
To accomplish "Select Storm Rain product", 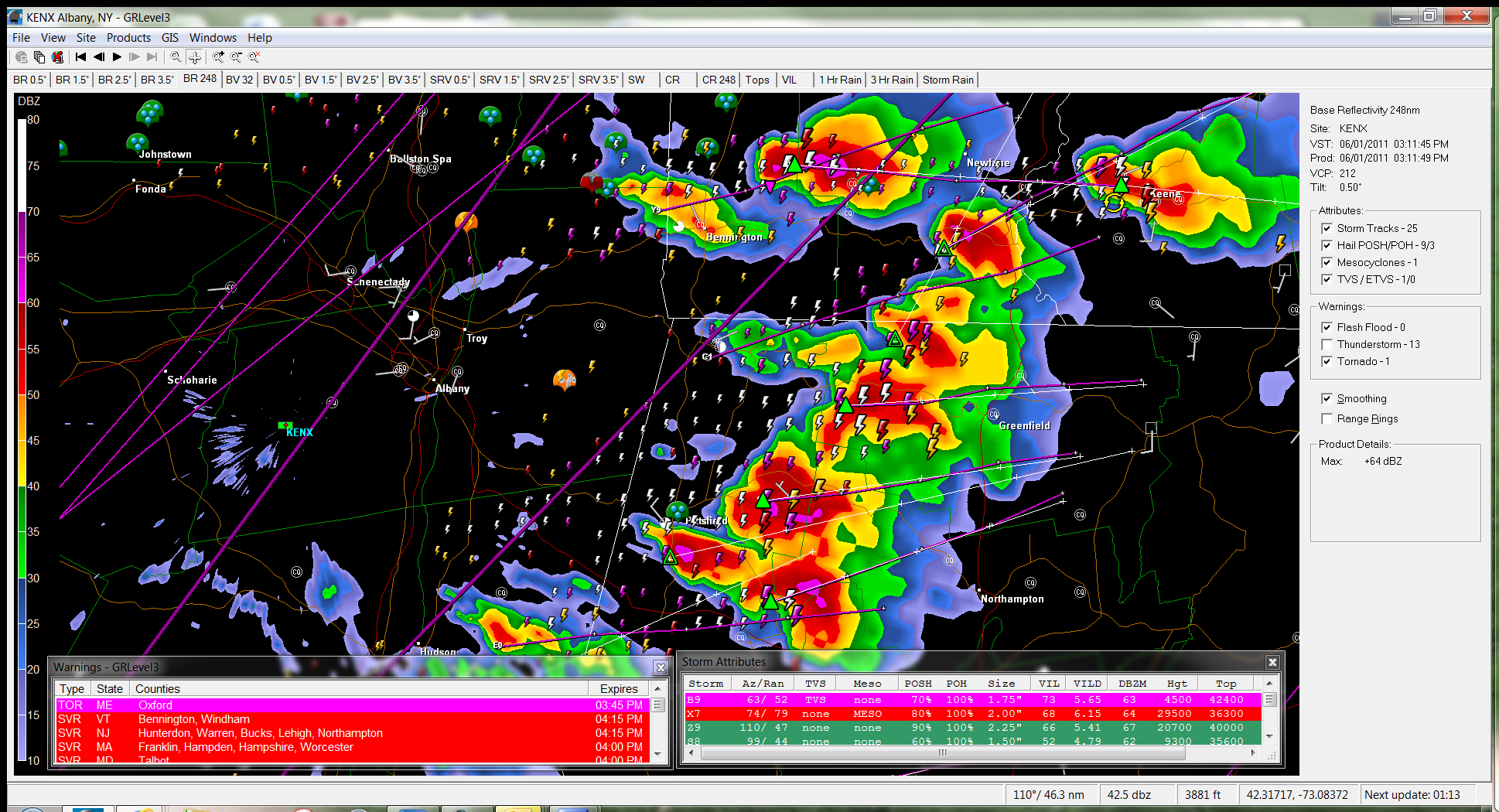I will [x=948, y=80].
